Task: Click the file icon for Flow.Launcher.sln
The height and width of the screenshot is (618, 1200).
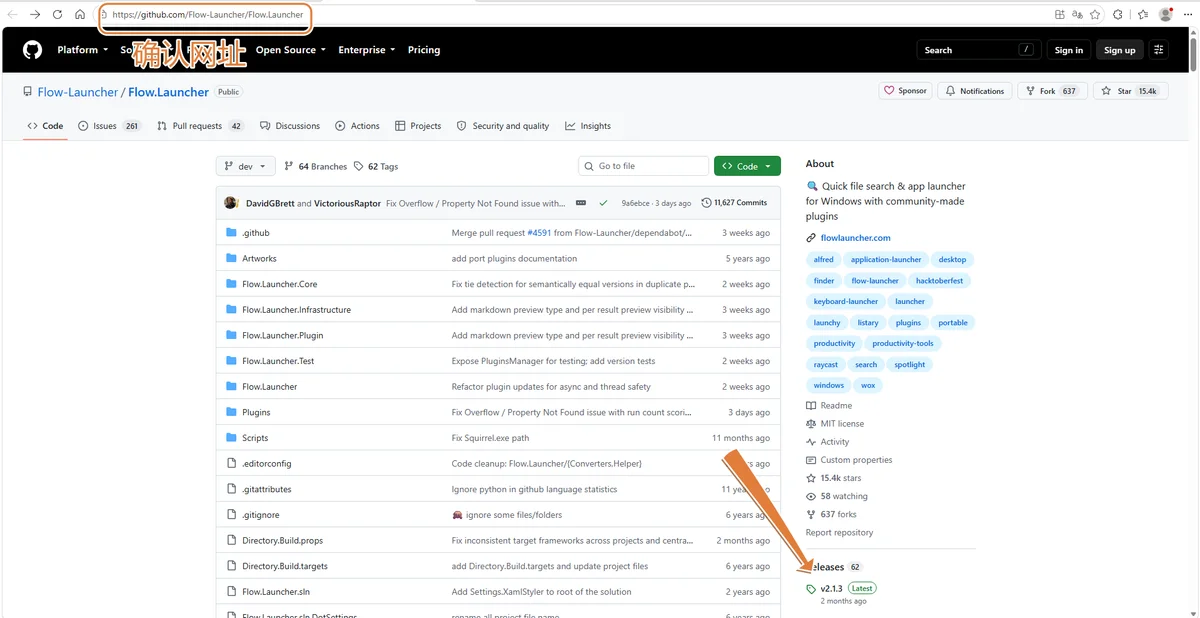Action: tap(232, 591)
